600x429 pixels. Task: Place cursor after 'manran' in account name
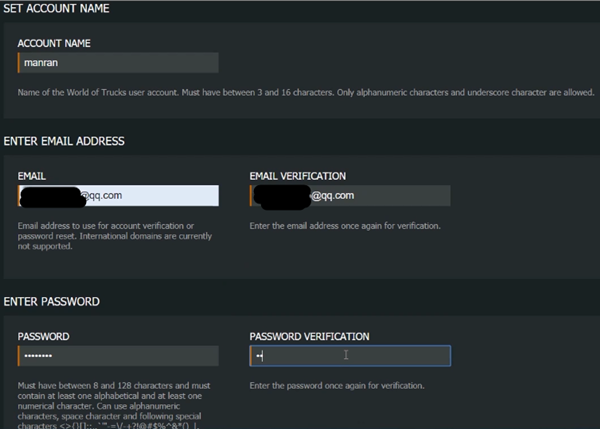point(57,62)
